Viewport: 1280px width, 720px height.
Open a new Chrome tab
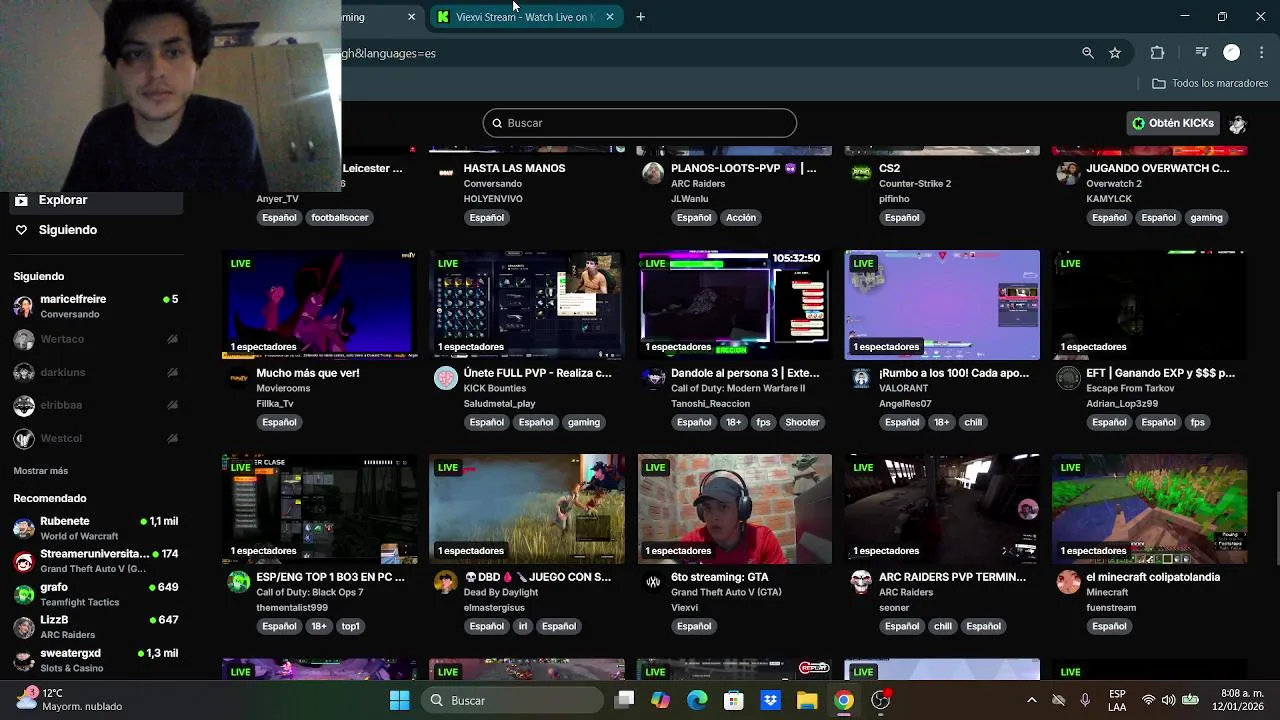point(641,17)
